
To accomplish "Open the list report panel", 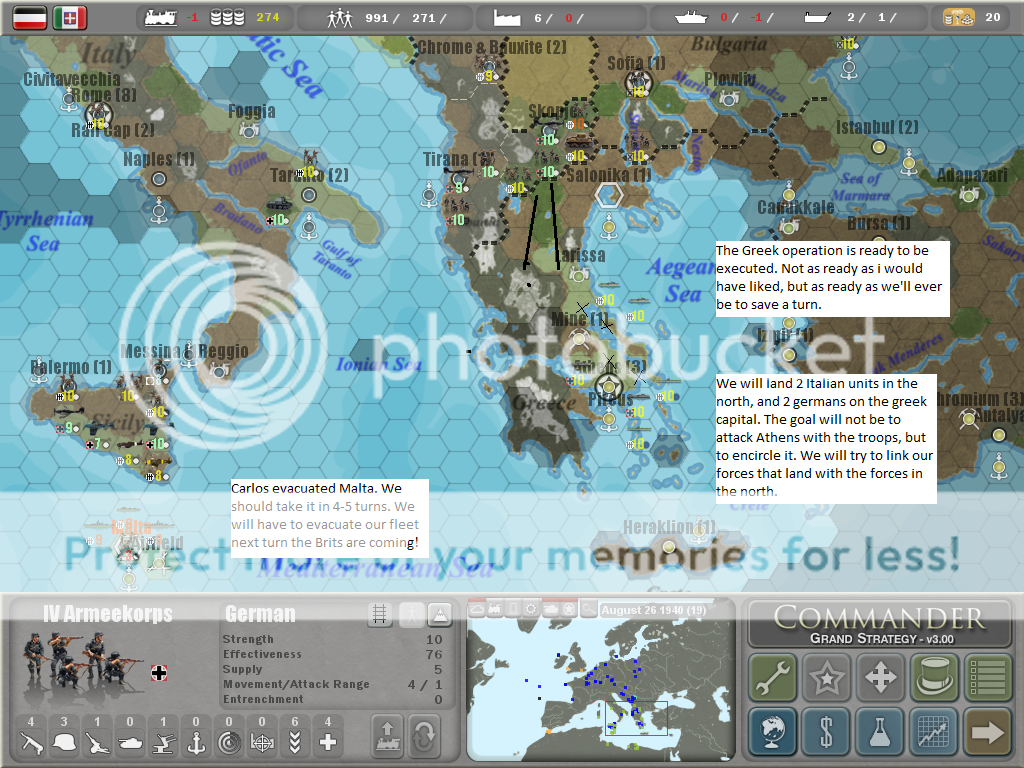I will tap(988, 678).
